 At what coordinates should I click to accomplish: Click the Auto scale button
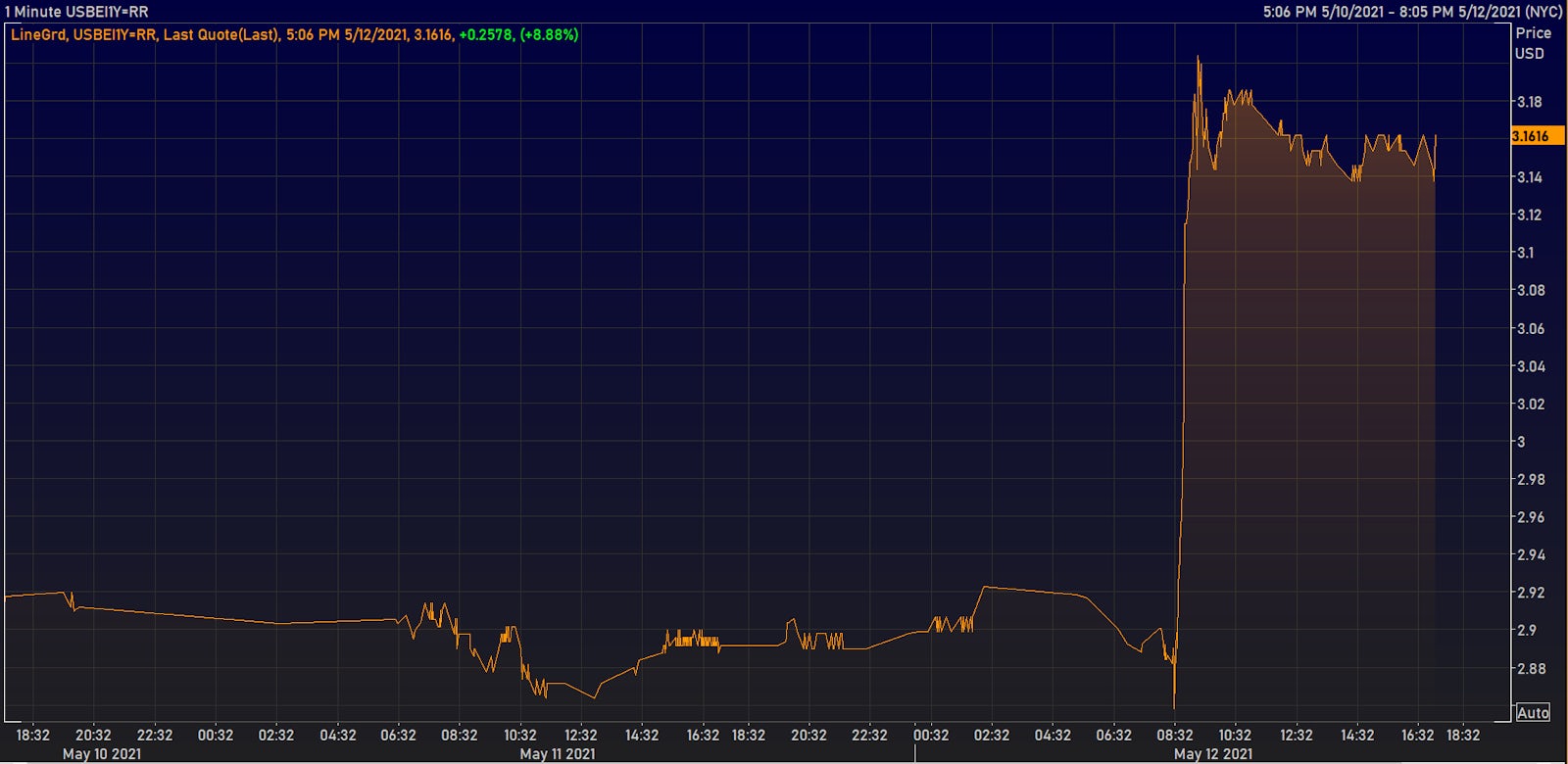point(1533,713)
